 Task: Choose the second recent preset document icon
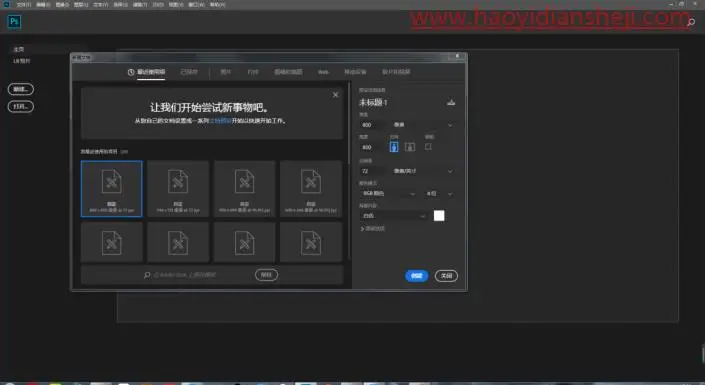click(x=178, y=189)
